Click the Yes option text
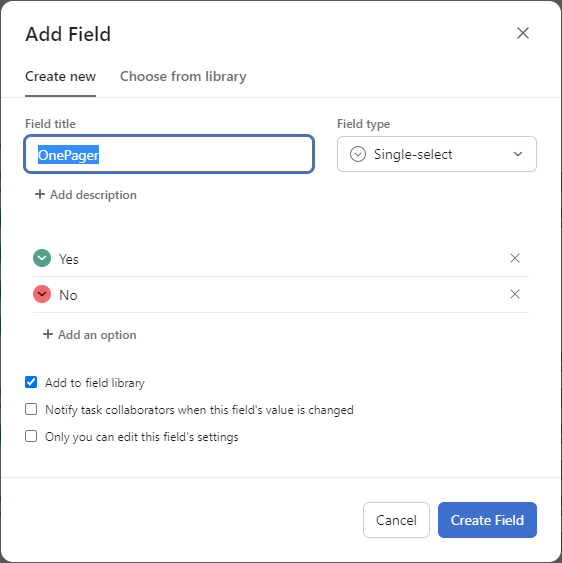The height and width of the screenshot is (563, 562). 69,259
